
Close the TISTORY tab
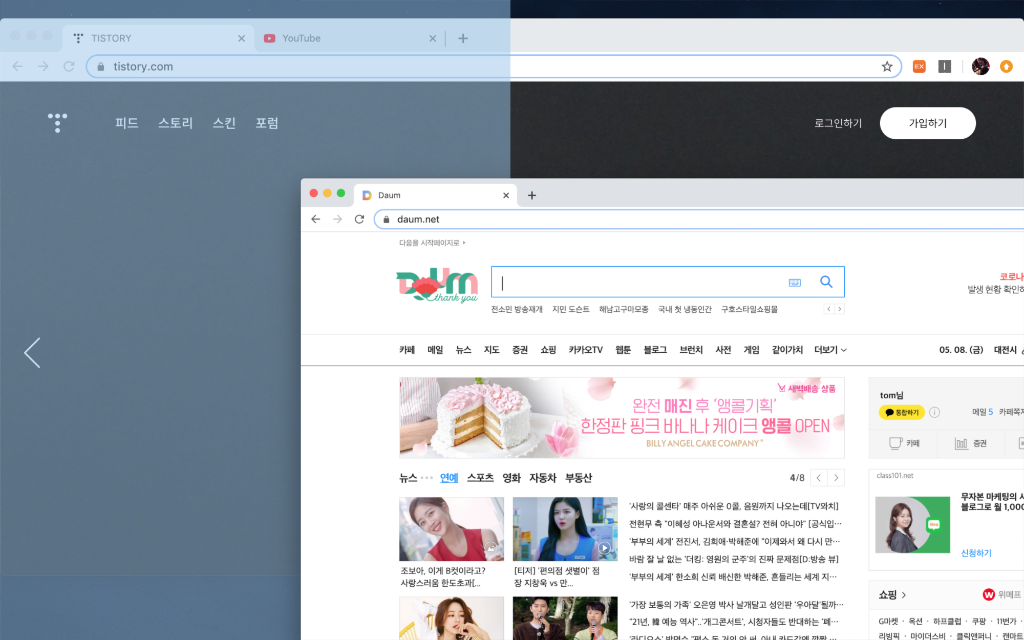tap(242, 39)
